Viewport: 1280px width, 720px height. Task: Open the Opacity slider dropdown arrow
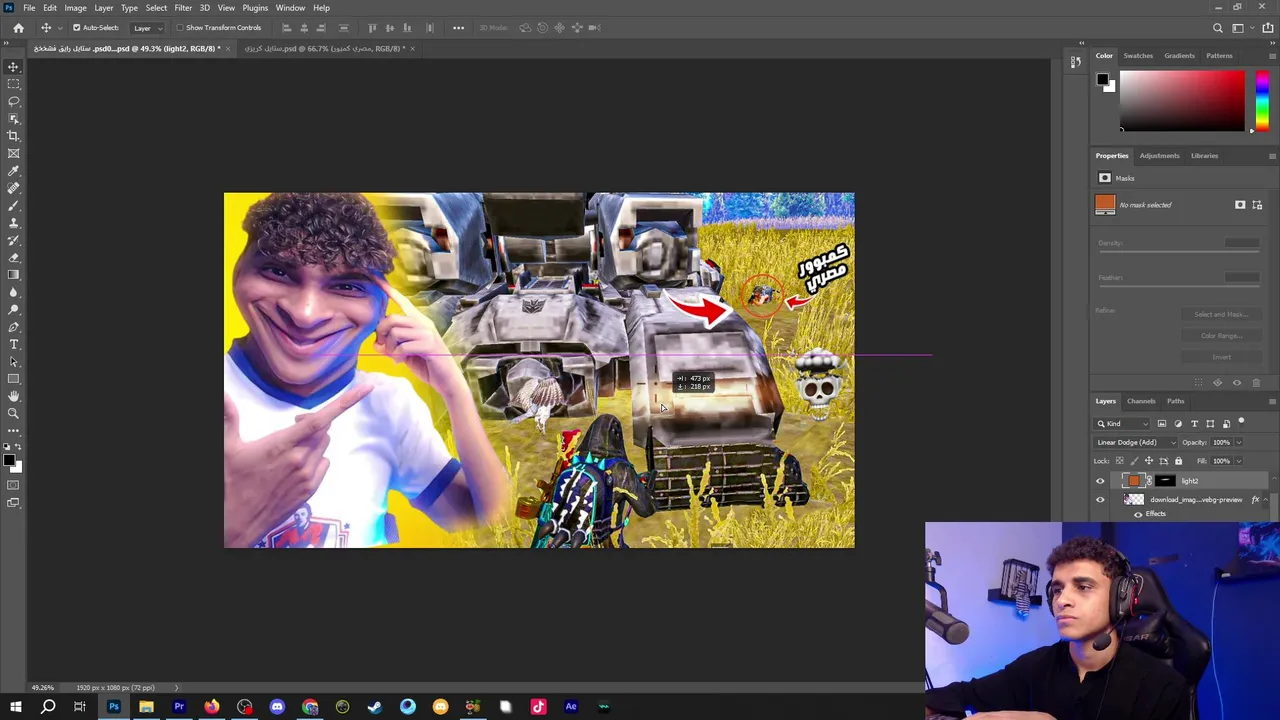coord(1239,442)
